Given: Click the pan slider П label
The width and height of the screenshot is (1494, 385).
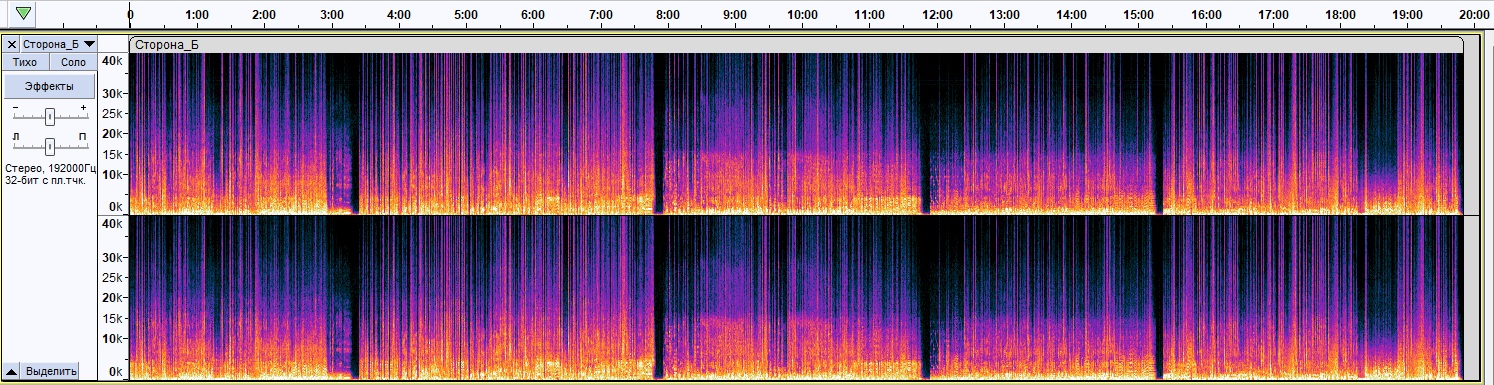Looking at the screenshot, I should tap(82, 136).
